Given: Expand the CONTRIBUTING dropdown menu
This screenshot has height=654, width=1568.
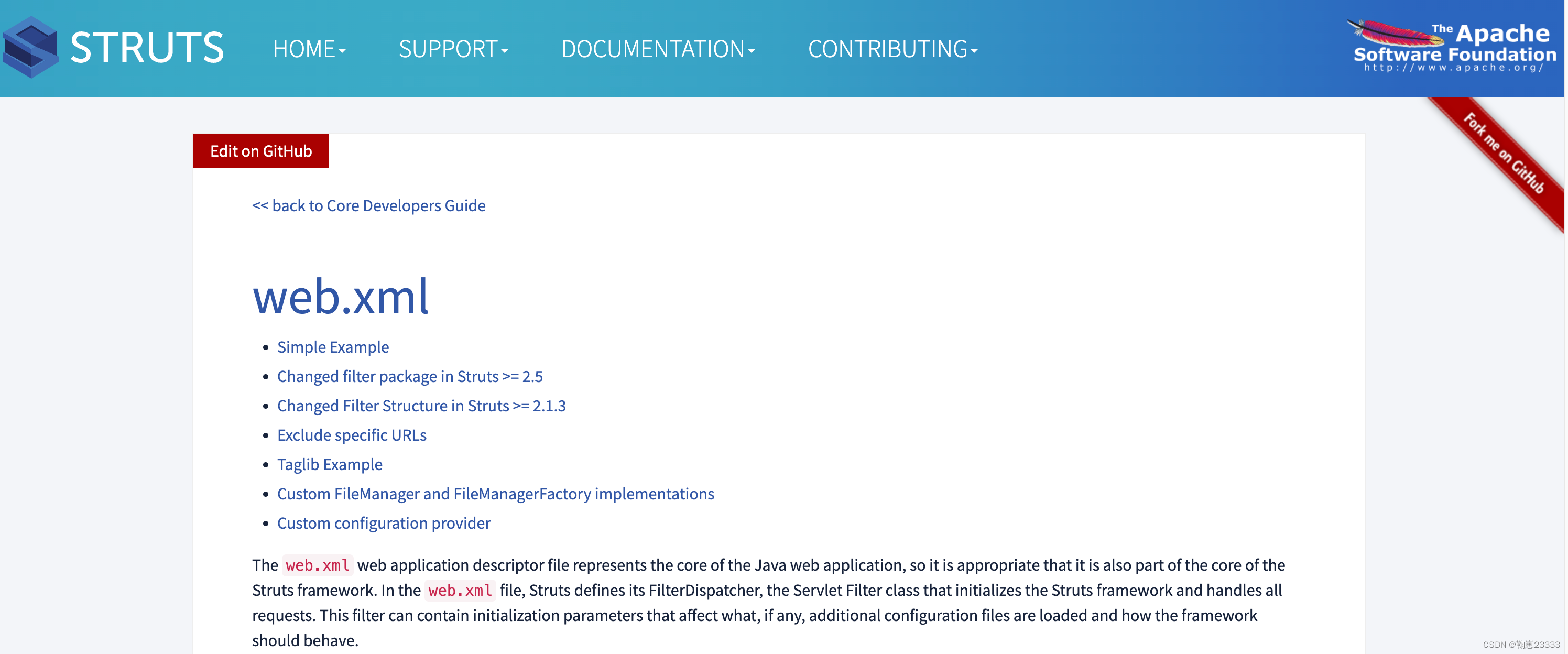Looking at the screenshot, I should click(893, 49).
